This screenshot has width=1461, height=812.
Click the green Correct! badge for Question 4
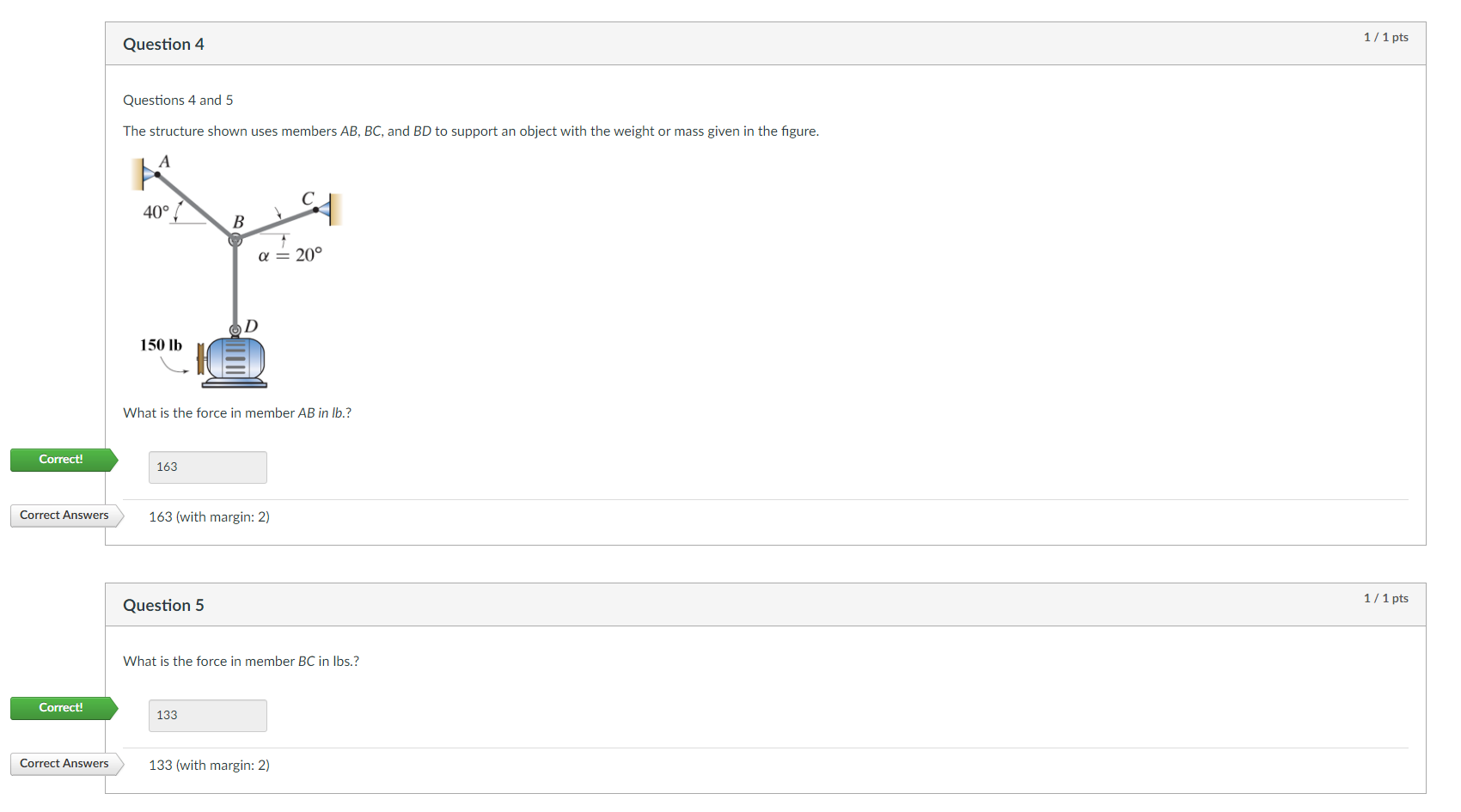[61, 459]
